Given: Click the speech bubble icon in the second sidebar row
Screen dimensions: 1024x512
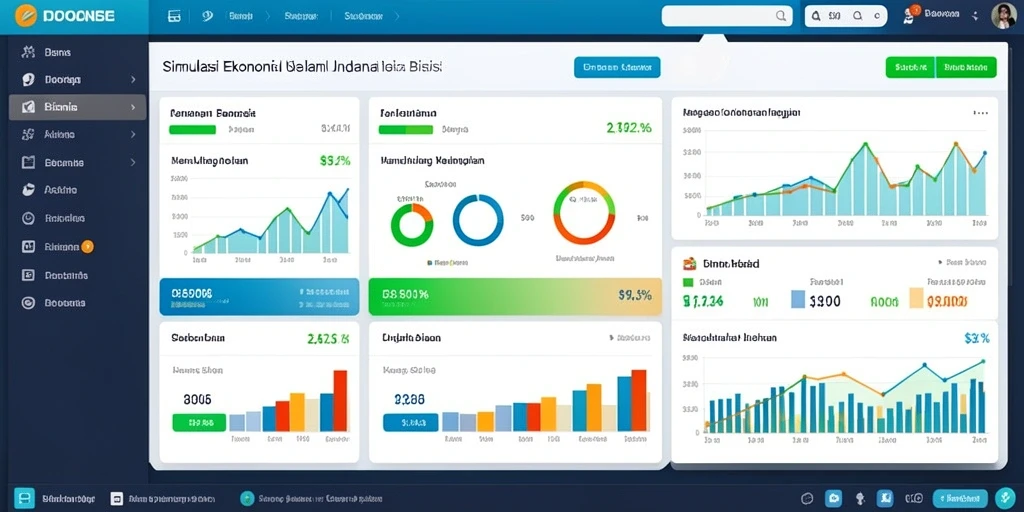Looking at the screenshot, I should pos(28,80).
